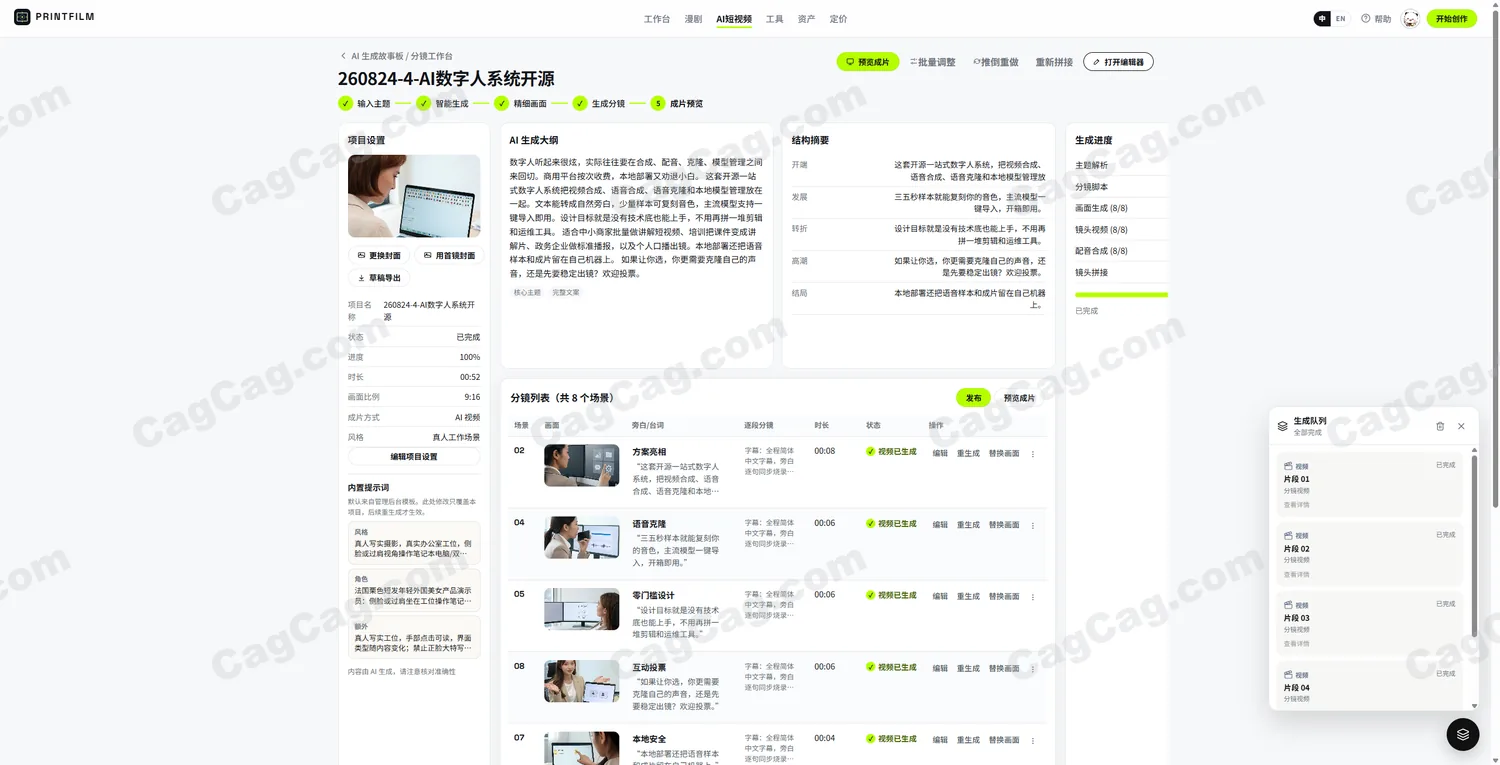1500x765 pixels.
Task: Click the 帮助 help icon
Action: 1365,19
